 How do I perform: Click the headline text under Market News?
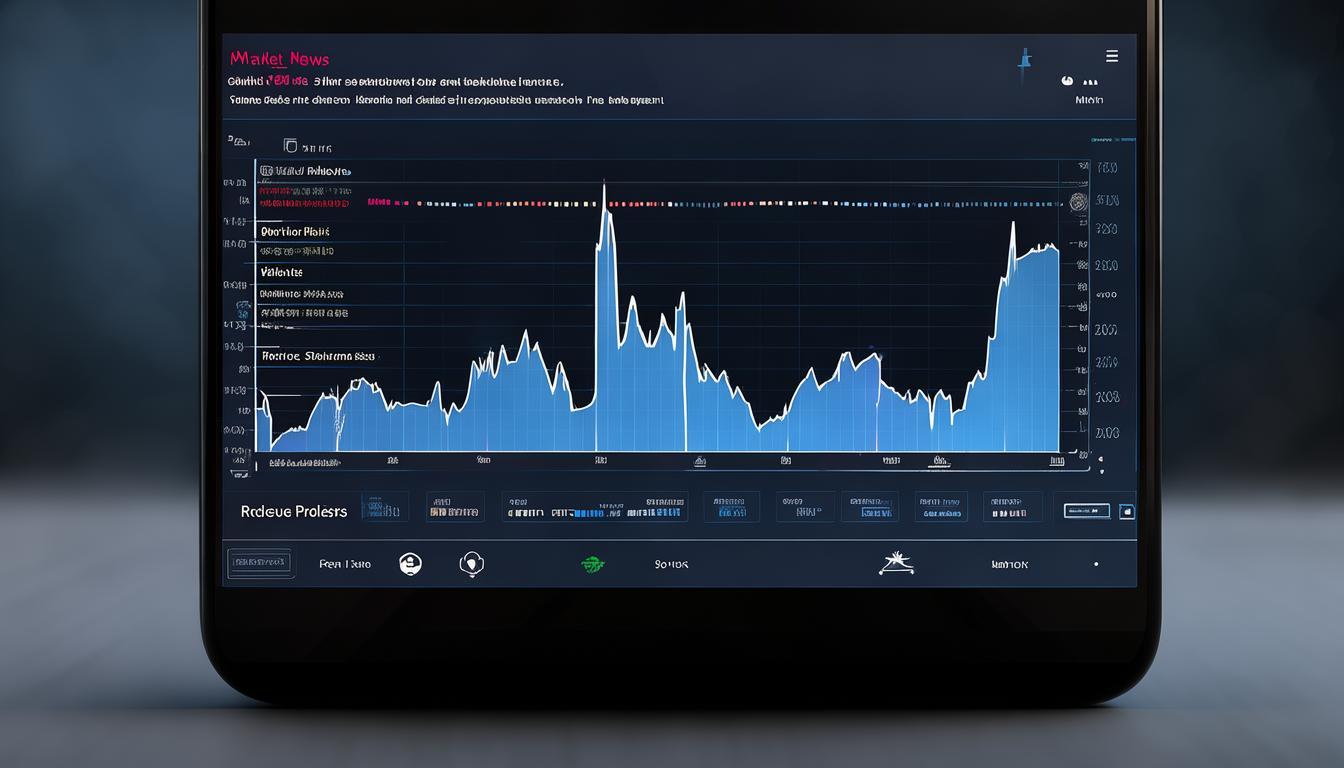click(x=396, y=82)
